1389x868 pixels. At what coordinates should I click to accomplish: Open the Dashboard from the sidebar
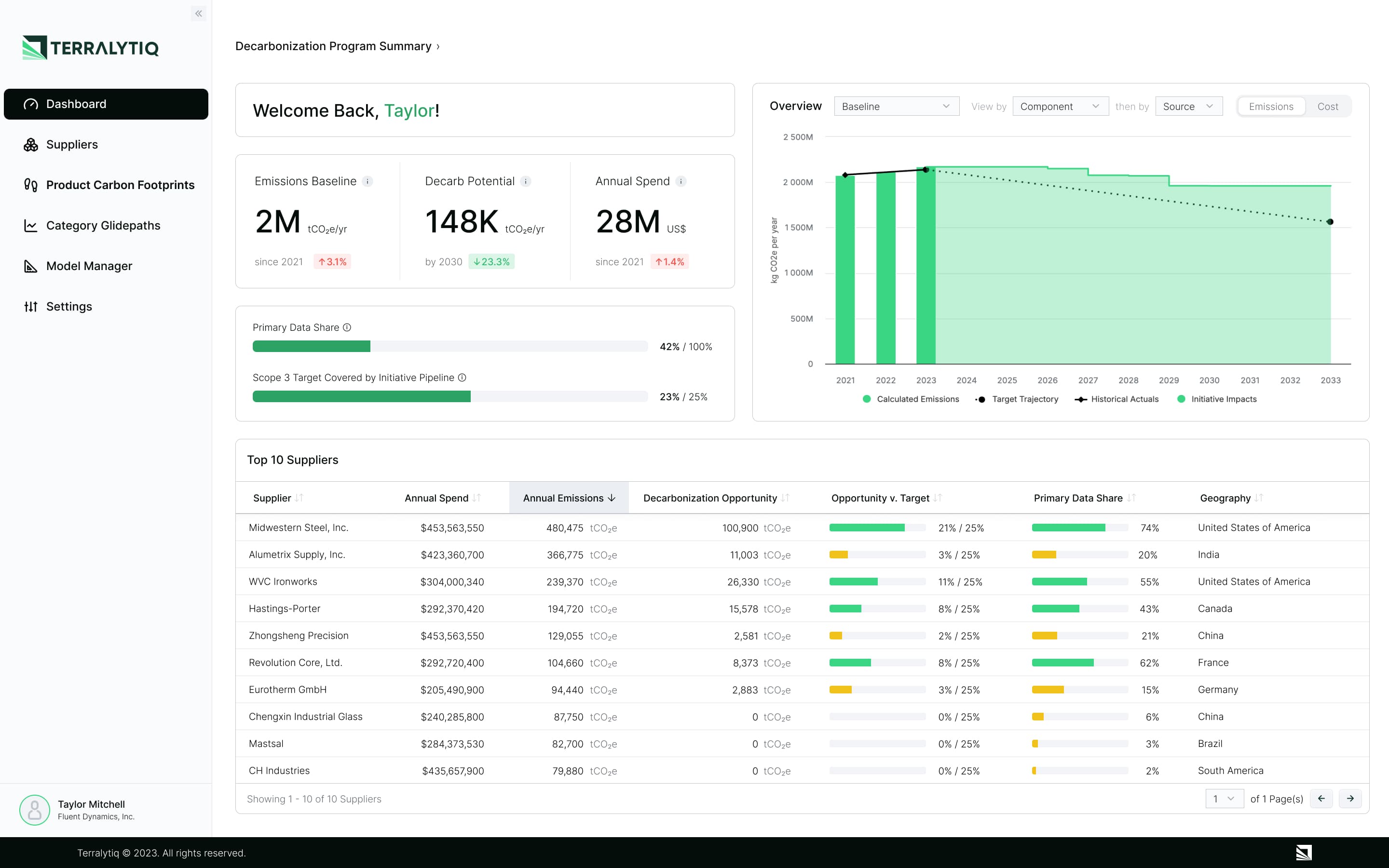point(75,104)
